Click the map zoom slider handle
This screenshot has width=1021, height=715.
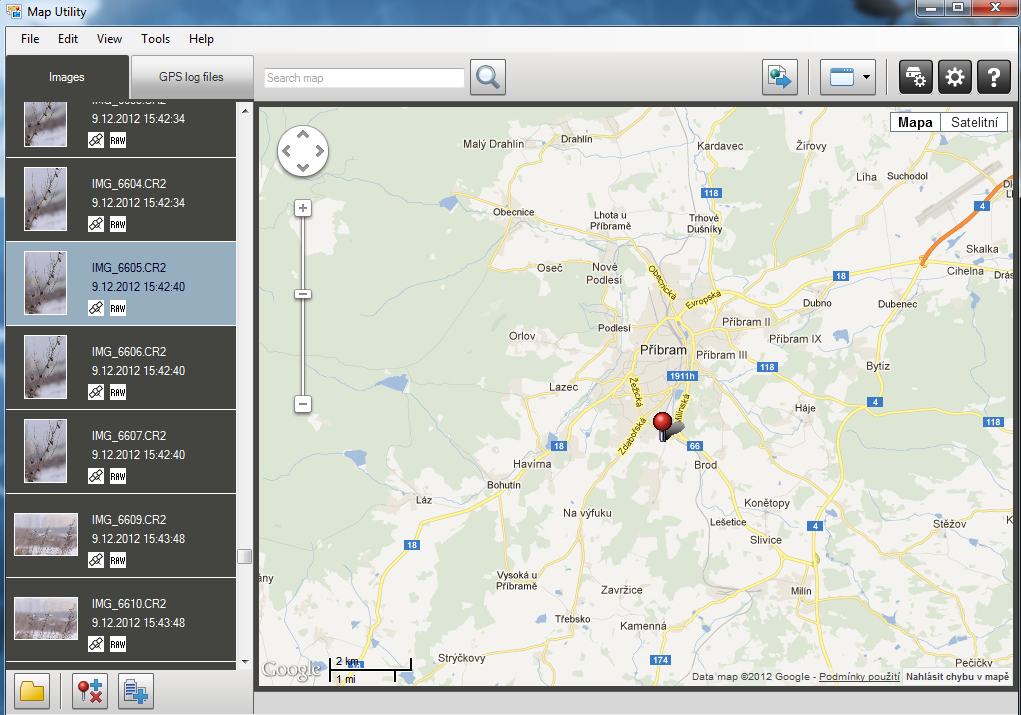pos(303,294)
